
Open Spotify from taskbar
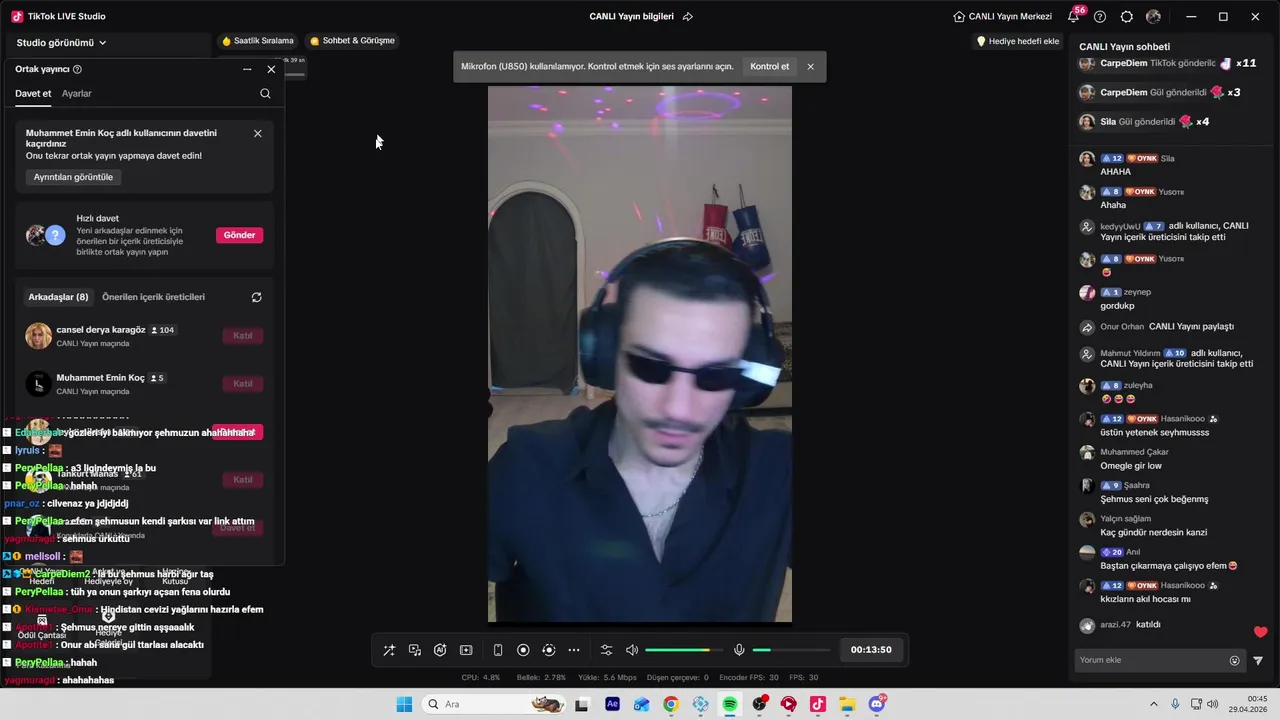pos(730,704)
